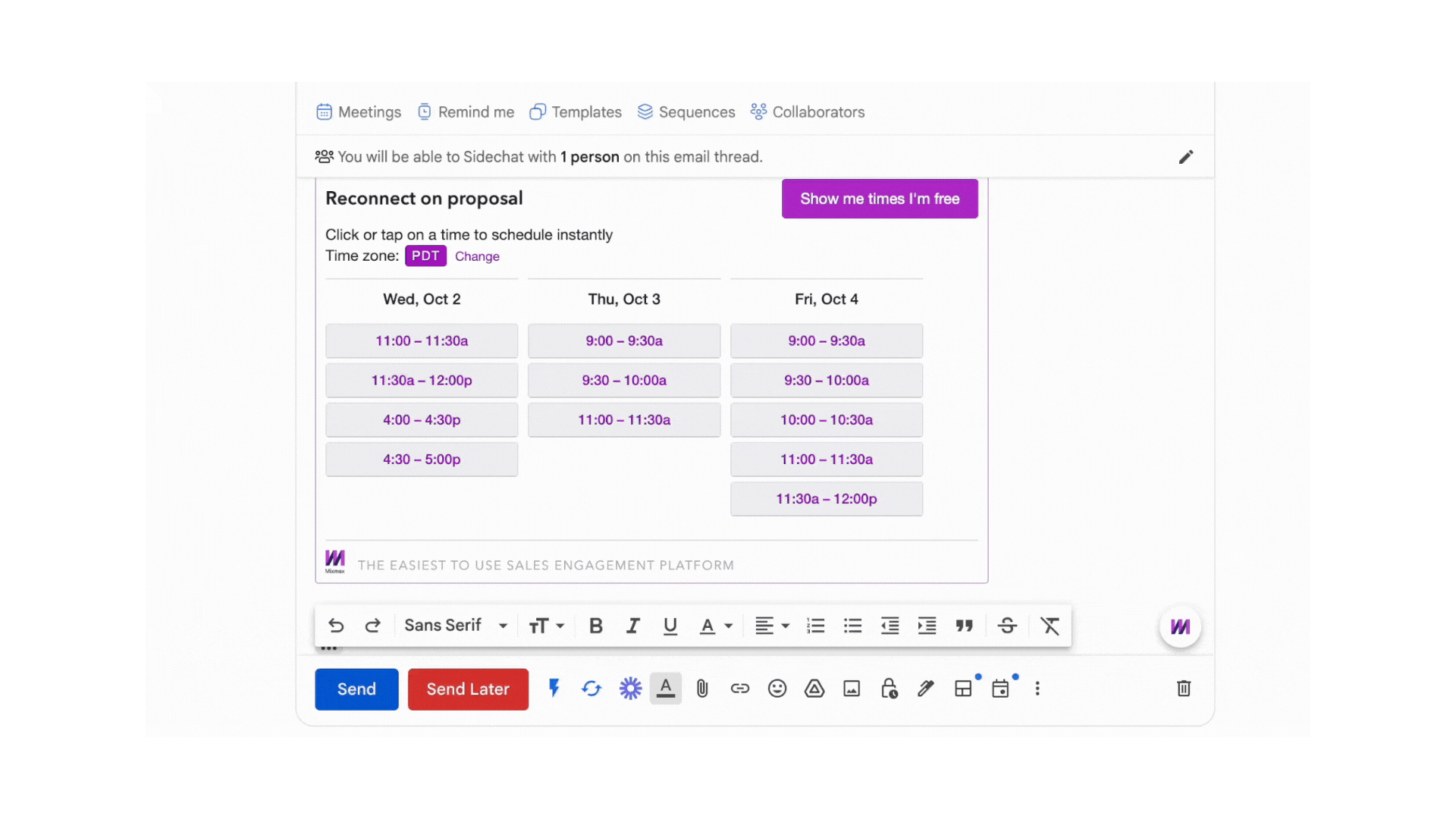Select Wed, Oct 2 4:30 – 5:00p slot
1456x819 pixels.
(422, 459)
